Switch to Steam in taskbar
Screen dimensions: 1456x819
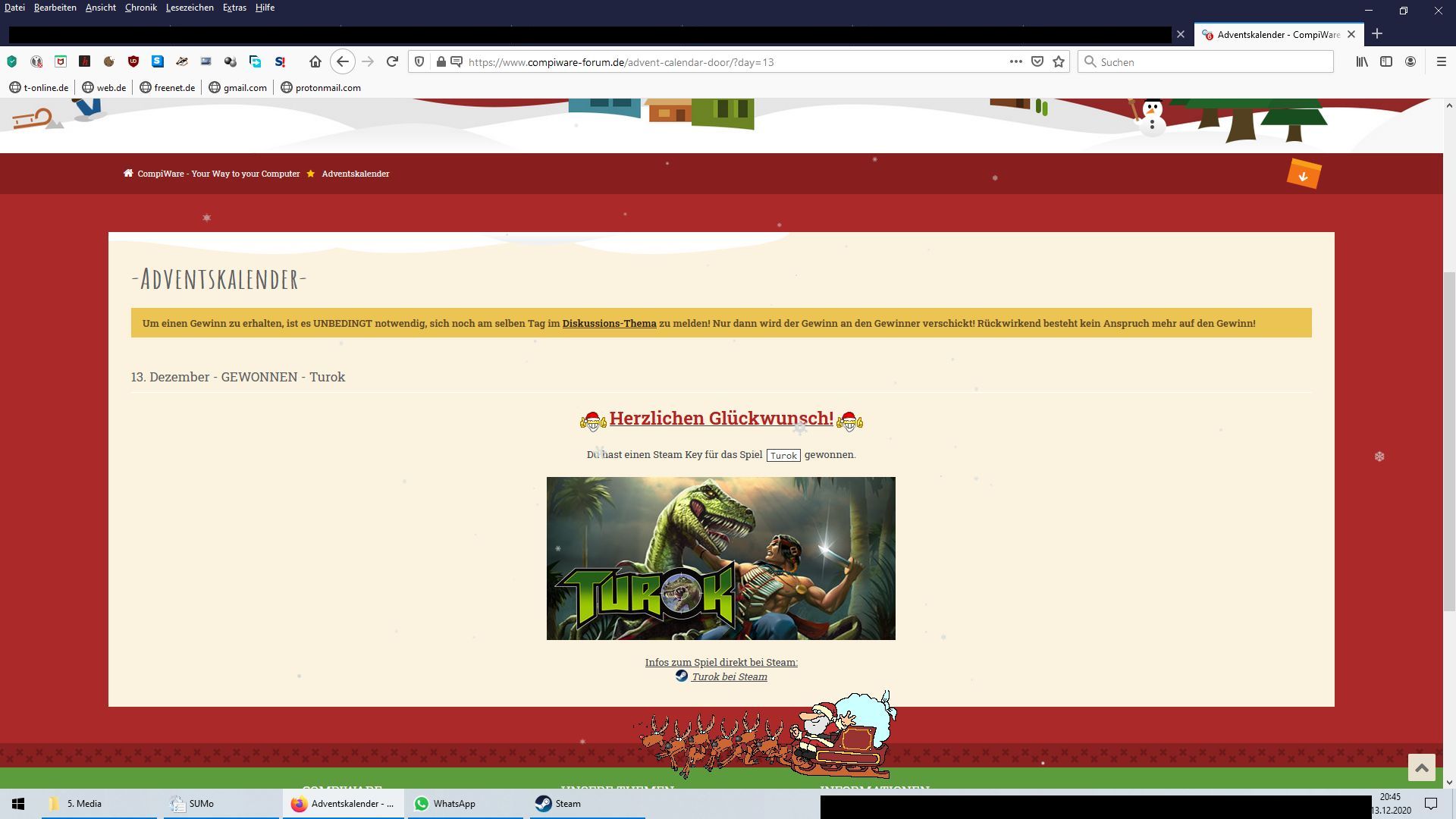point(588,804)
